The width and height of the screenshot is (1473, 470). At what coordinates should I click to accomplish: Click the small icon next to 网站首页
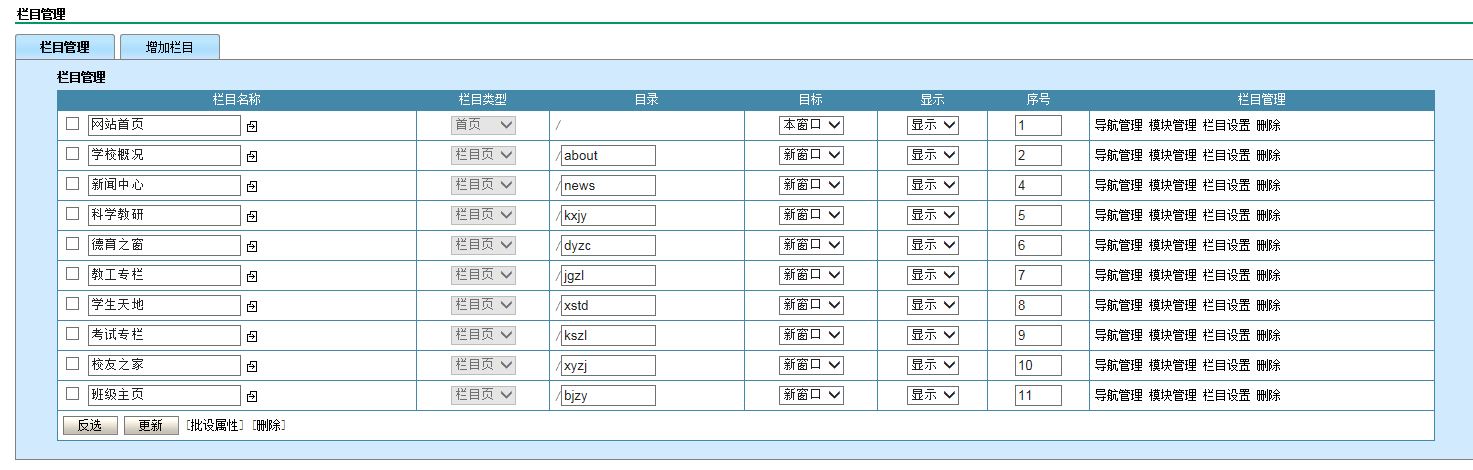tap(252, 126)
